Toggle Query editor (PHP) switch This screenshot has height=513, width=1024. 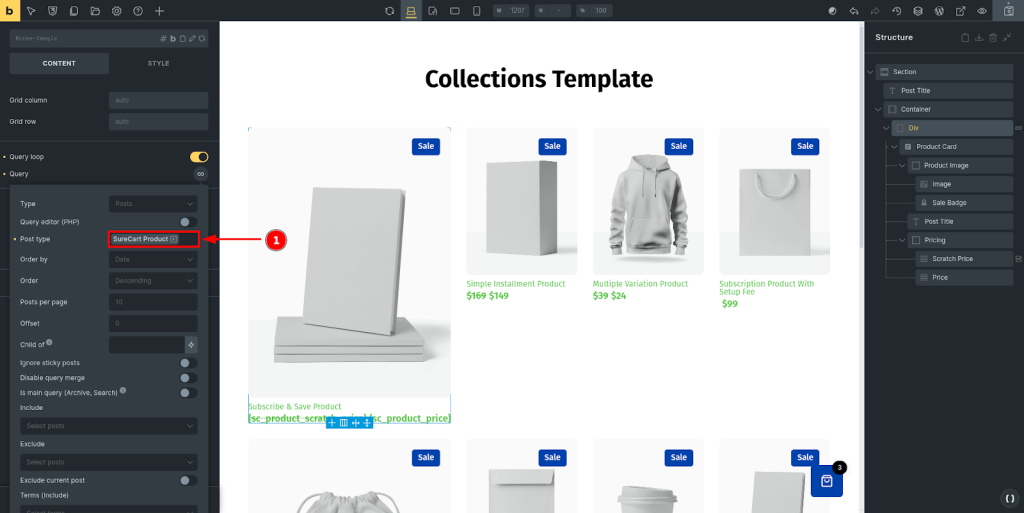pyautogui.click(x=187, y=222)
